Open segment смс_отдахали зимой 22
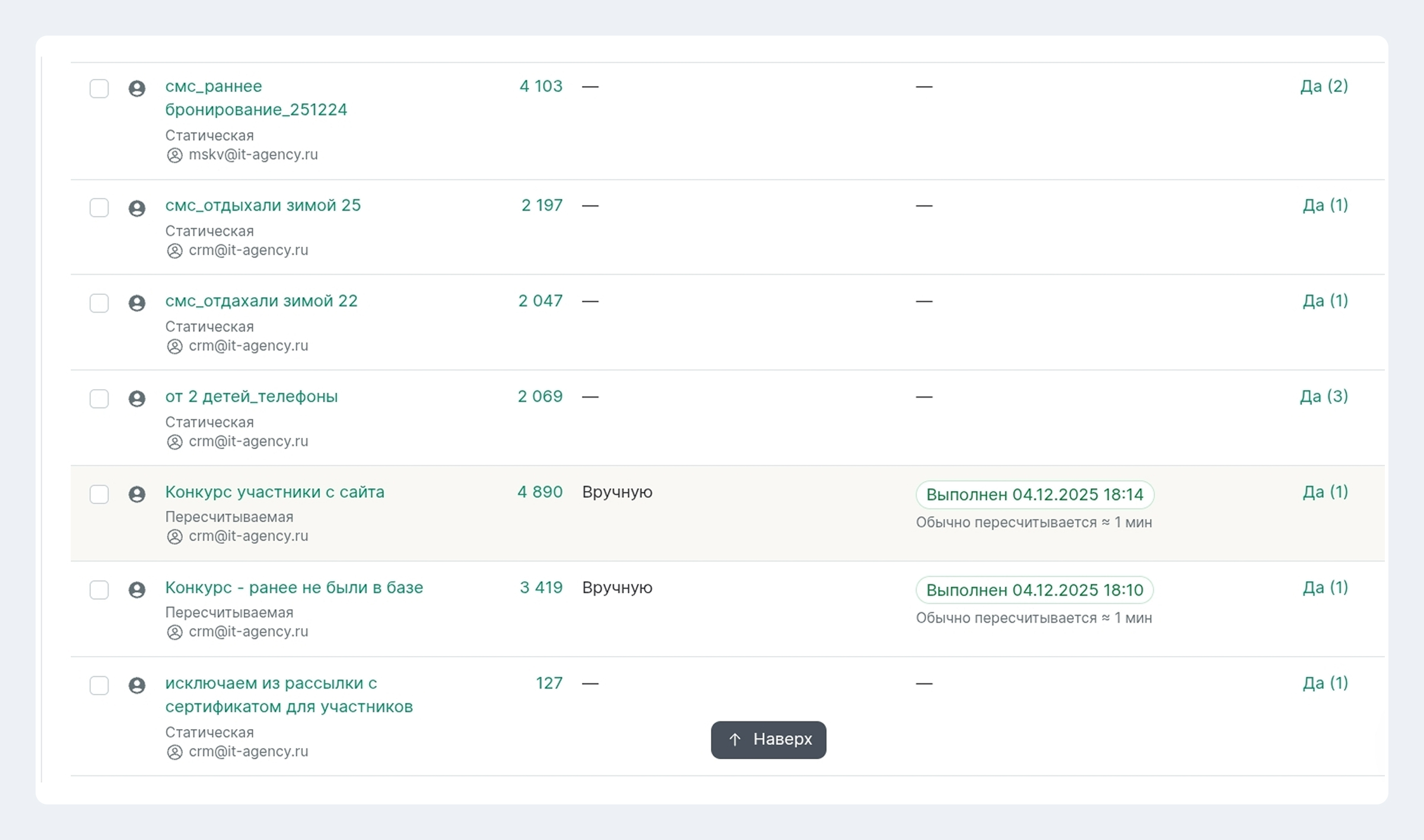The height and width of the screenshot is (840, 1424). (x=261, y=301)
